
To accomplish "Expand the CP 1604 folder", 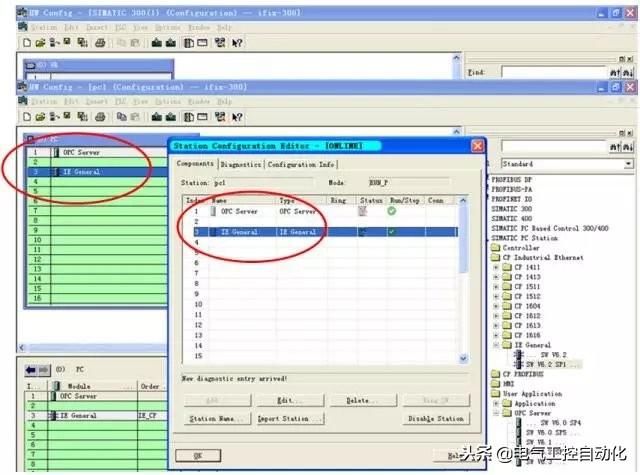I will [x=496, y=306].
